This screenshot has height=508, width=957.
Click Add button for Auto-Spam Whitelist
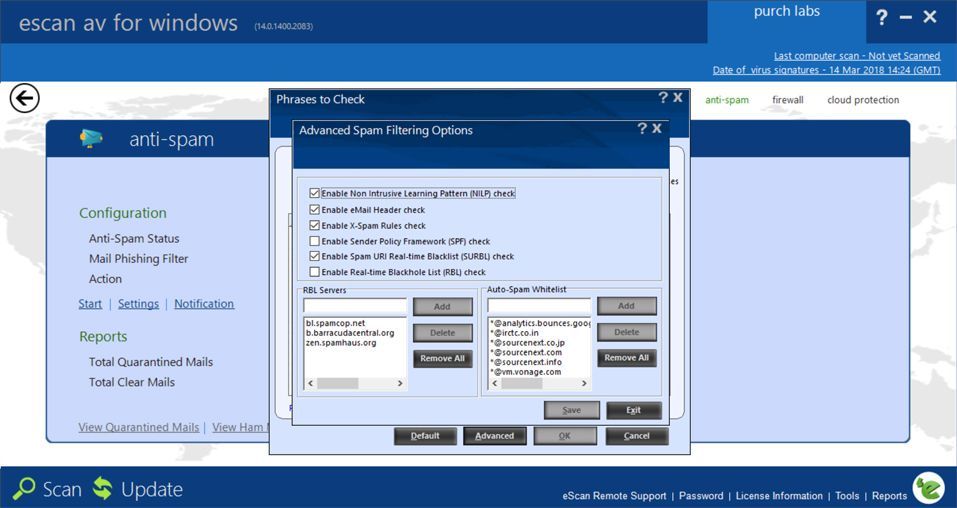[x=627, y=306]
